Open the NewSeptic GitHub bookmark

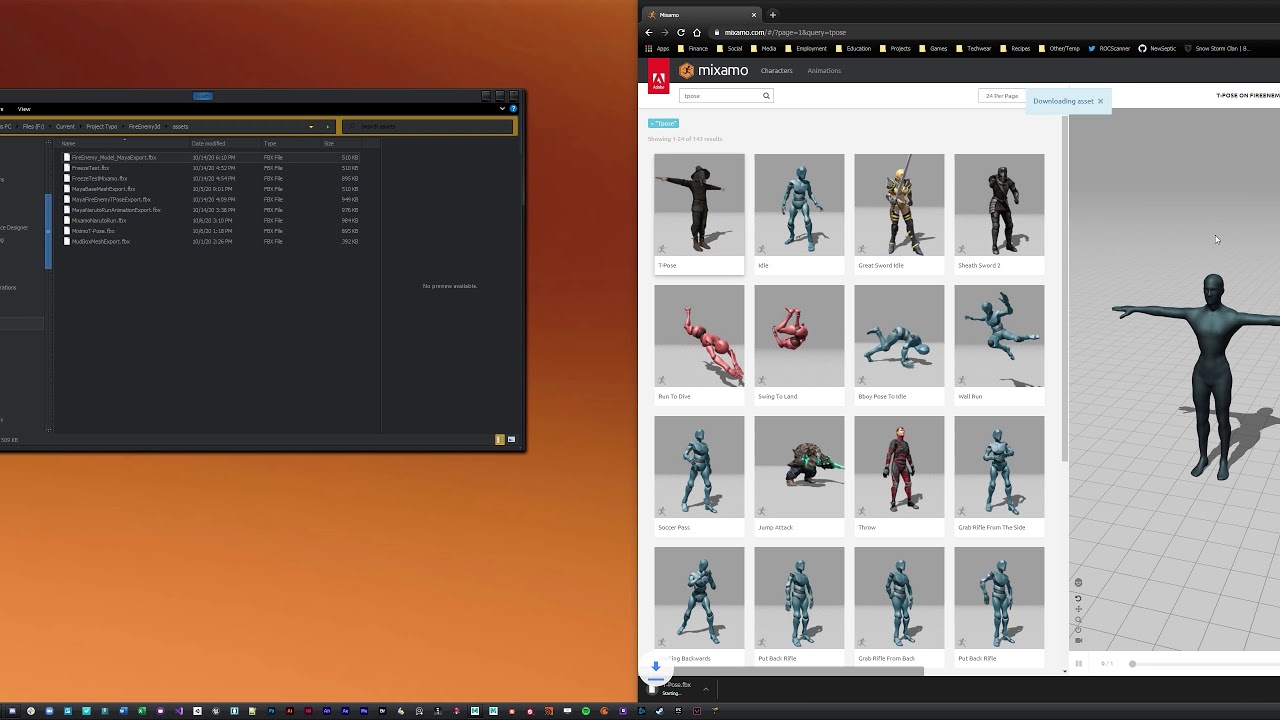(1157, 48)
